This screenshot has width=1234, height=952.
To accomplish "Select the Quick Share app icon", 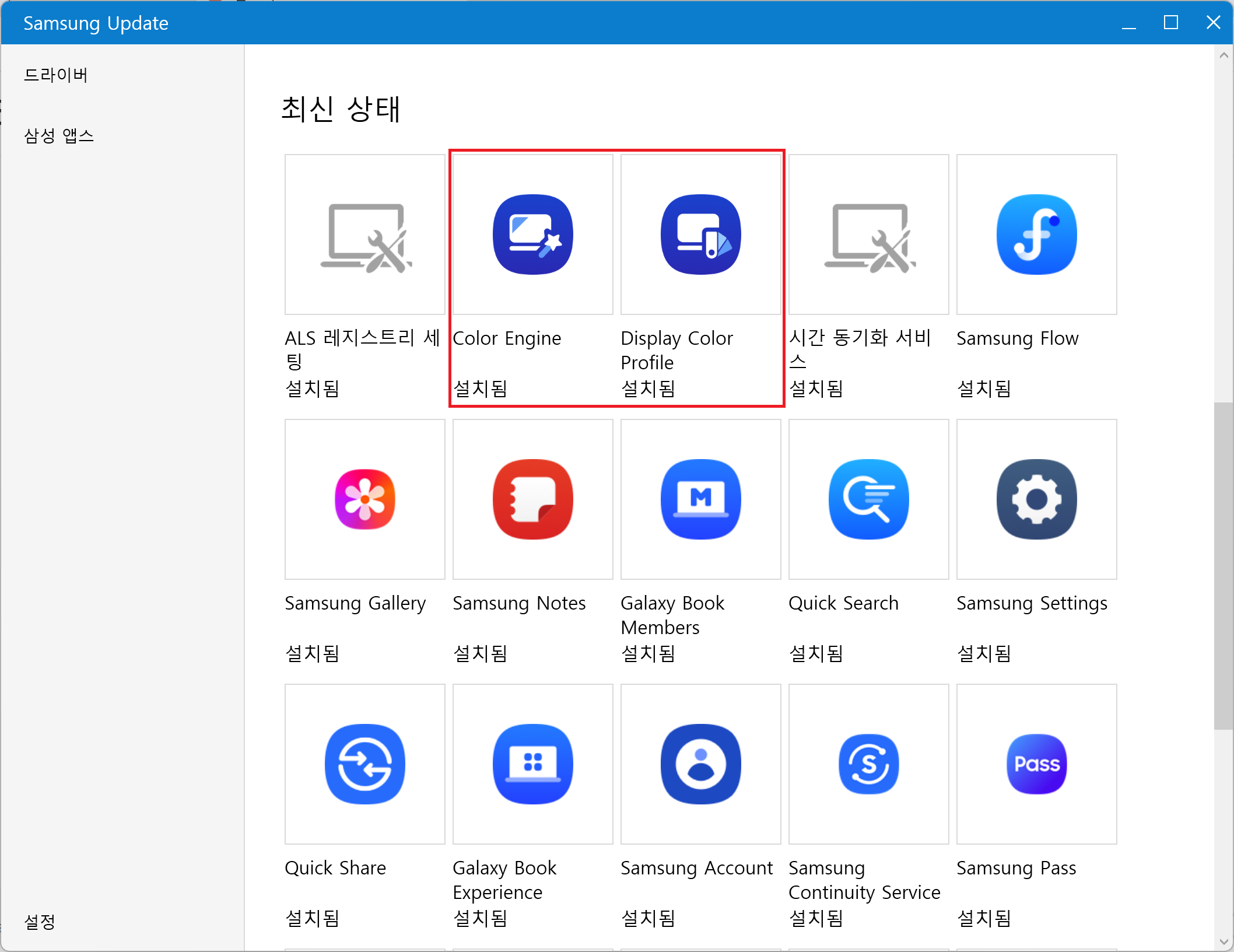I will point(364,764).
